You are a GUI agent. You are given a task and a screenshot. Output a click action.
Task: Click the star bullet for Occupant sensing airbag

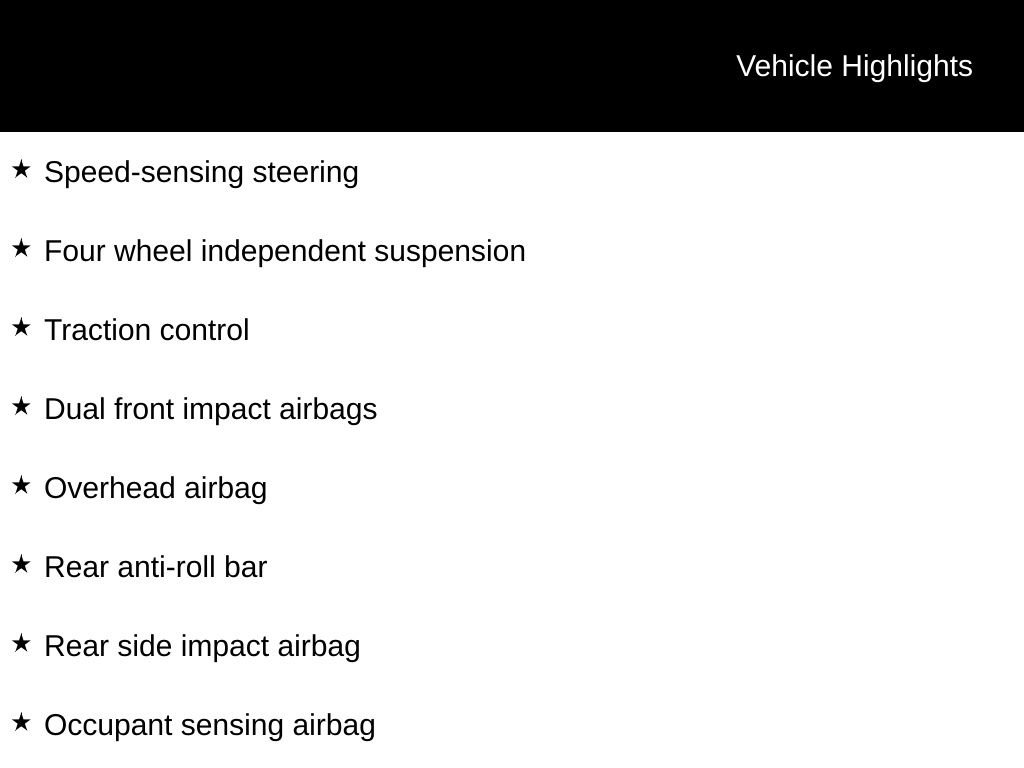click(x=21, y=722)
